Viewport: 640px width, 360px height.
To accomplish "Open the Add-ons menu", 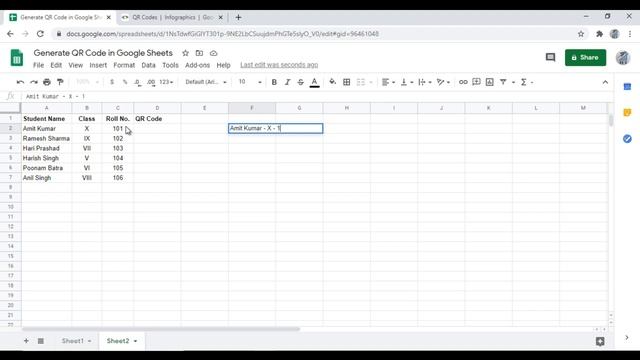I will click(x=198, y=65).
